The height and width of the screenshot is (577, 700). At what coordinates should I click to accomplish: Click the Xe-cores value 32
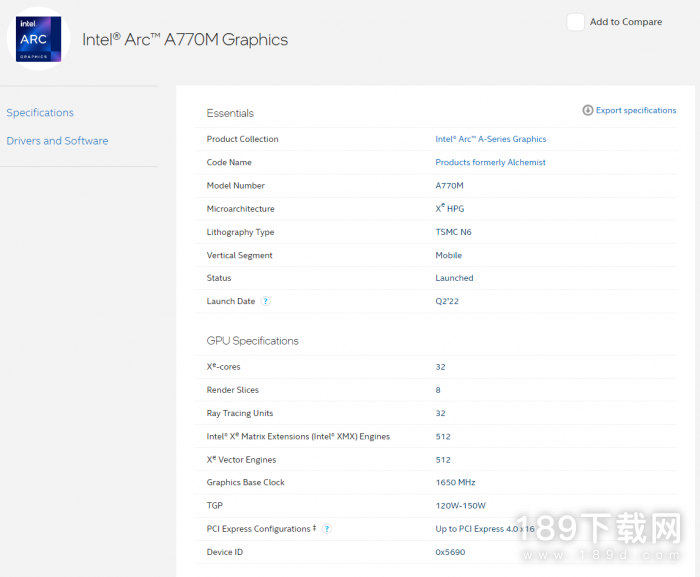pos(440,367)
